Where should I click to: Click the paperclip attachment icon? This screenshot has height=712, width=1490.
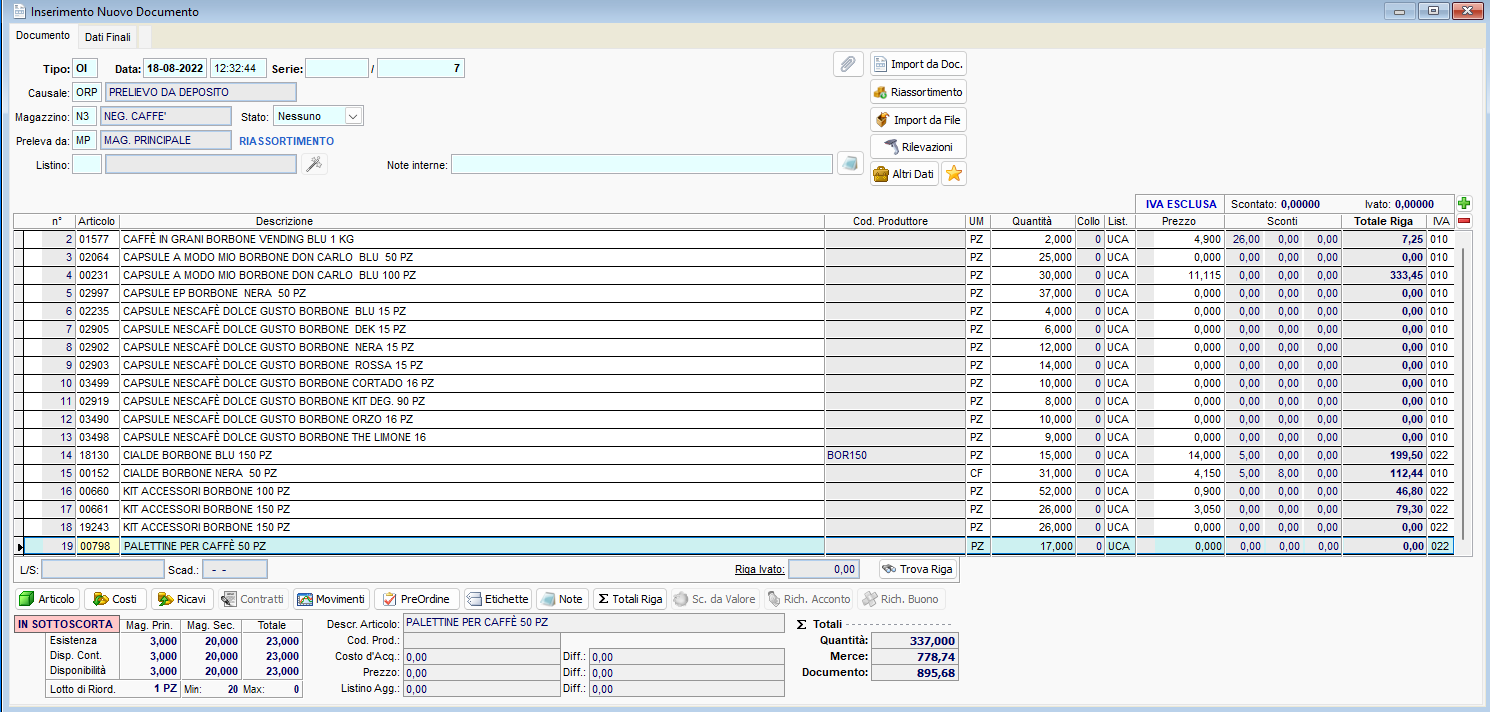[847, 64]
